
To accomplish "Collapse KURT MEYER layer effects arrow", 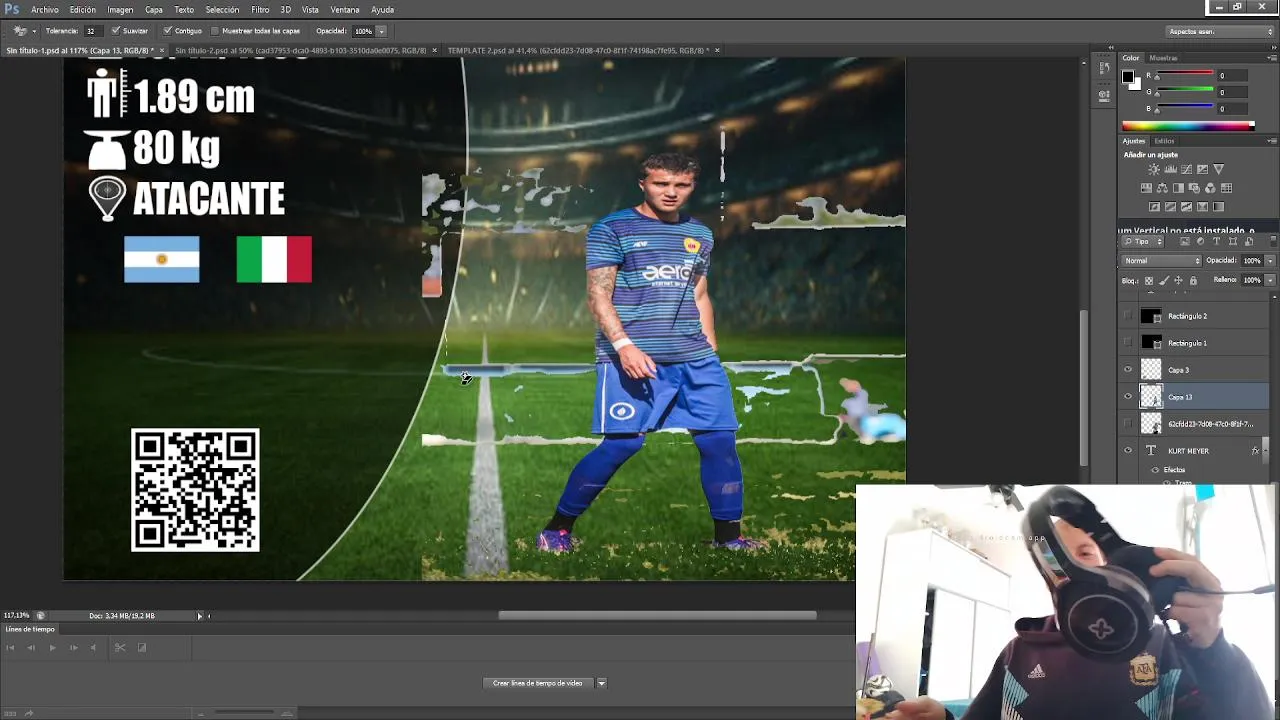I will tap(1267, 451).
